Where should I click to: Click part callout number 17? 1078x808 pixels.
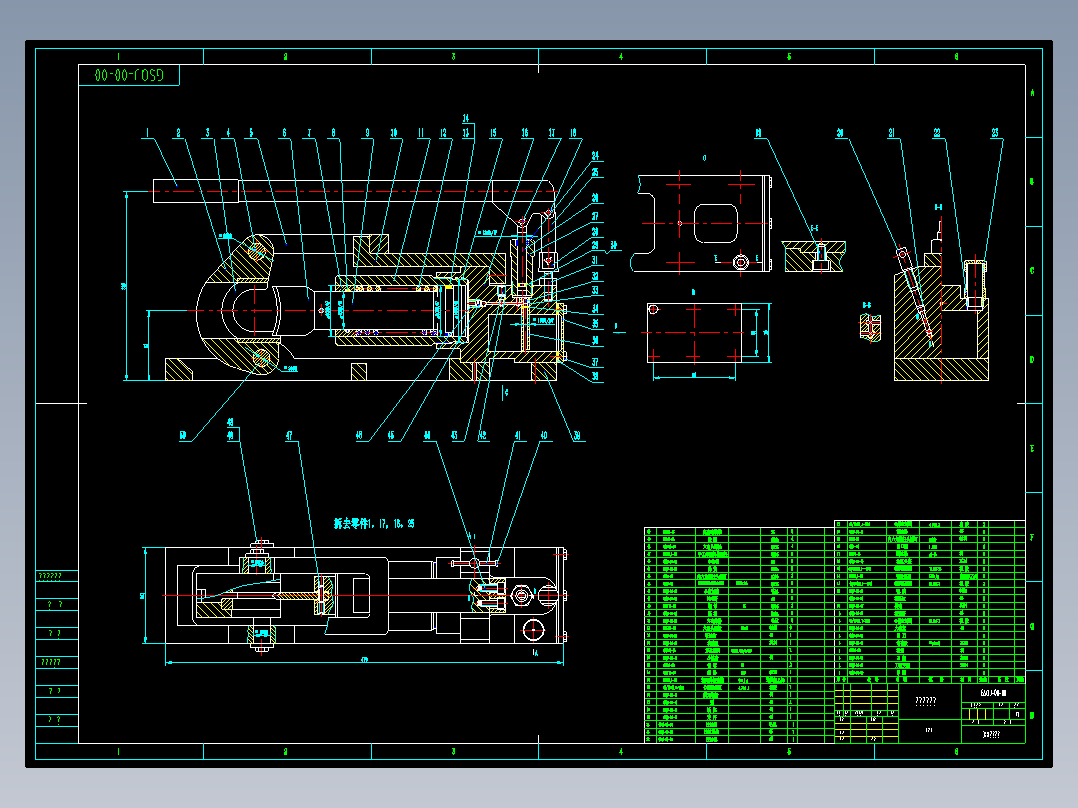pyautogui.click(x=551, y=133)
